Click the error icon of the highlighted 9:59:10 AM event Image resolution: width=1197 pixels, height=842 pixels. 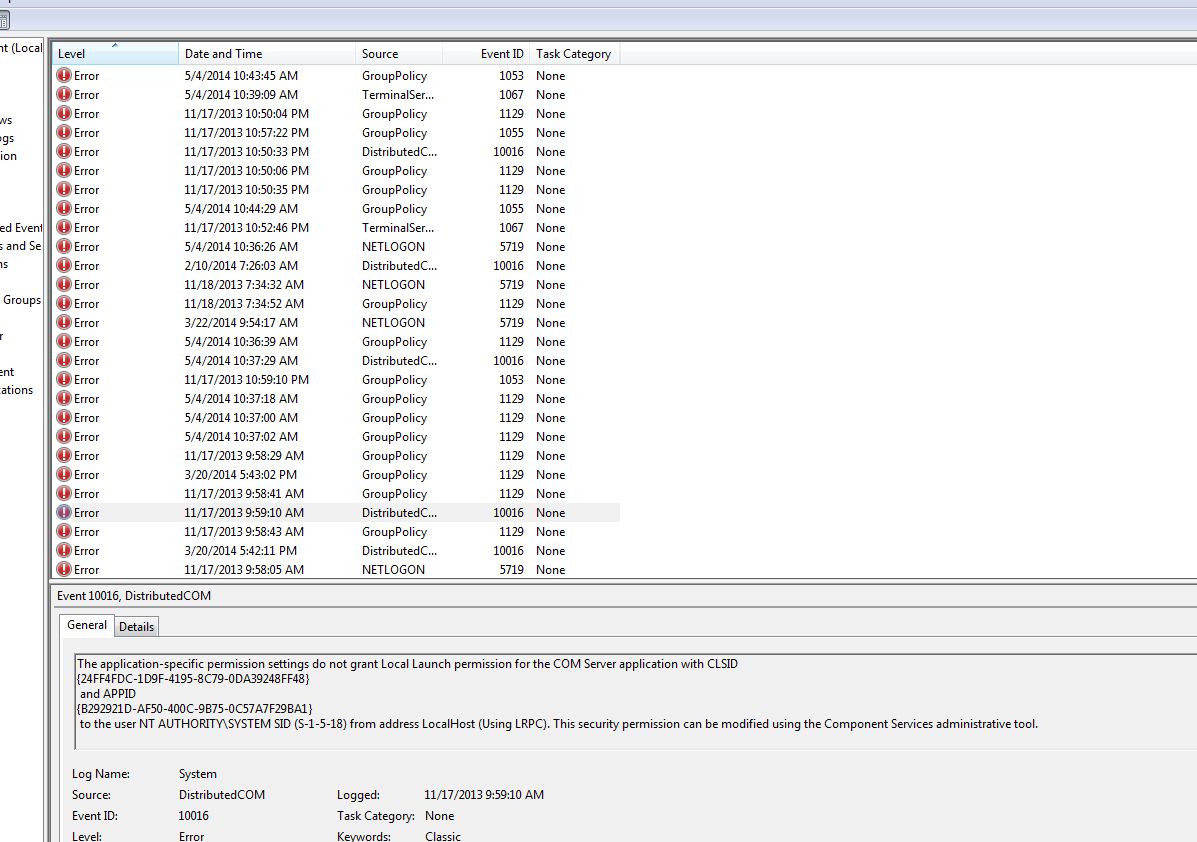[64, 513]
